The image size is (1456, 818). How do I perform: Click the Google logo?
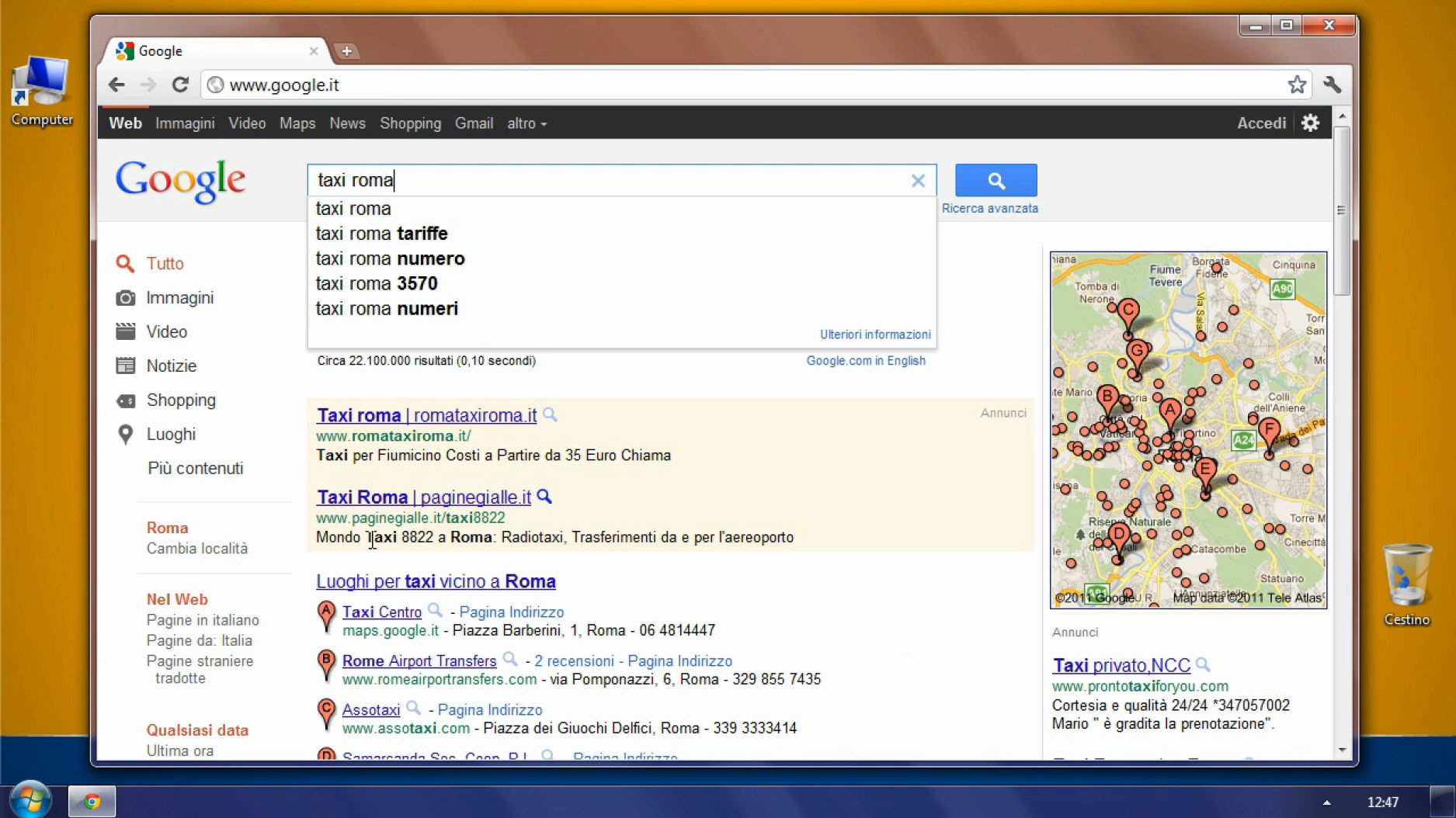pyautogui.click(x=180, y=181)
